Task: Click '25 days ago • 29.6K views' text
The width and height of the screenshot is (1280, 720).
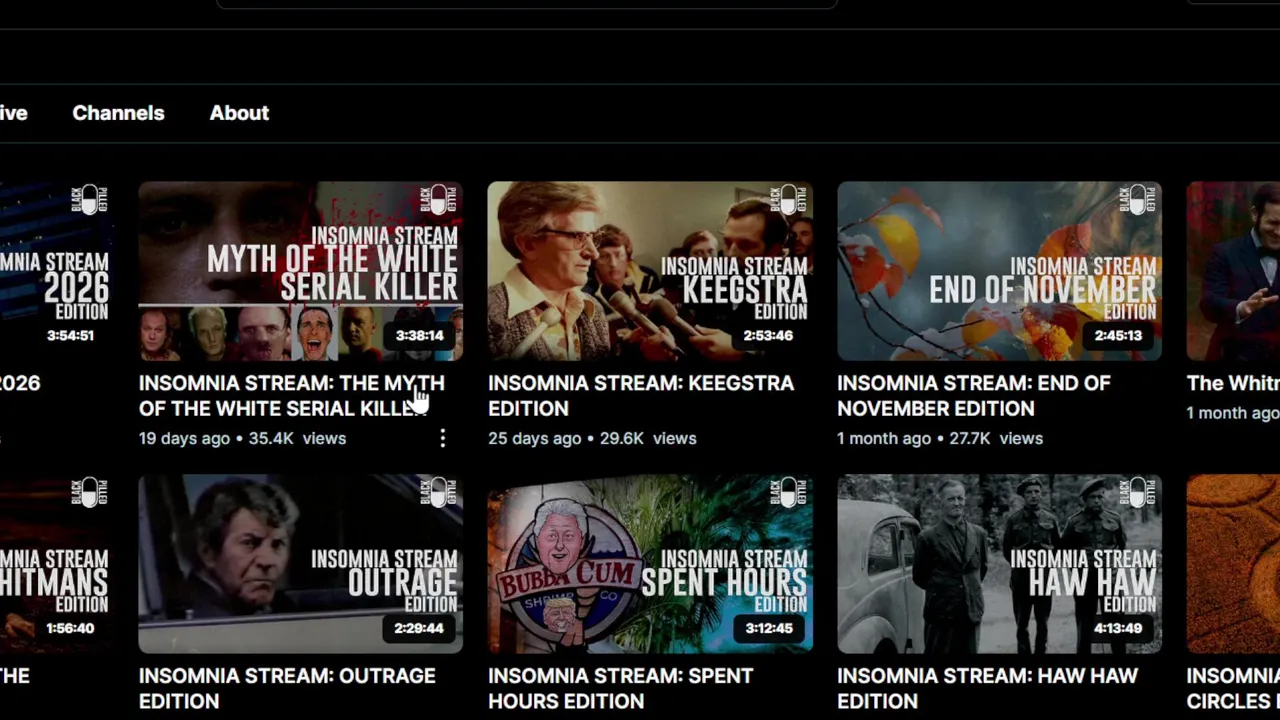Action: click(592, 438)
